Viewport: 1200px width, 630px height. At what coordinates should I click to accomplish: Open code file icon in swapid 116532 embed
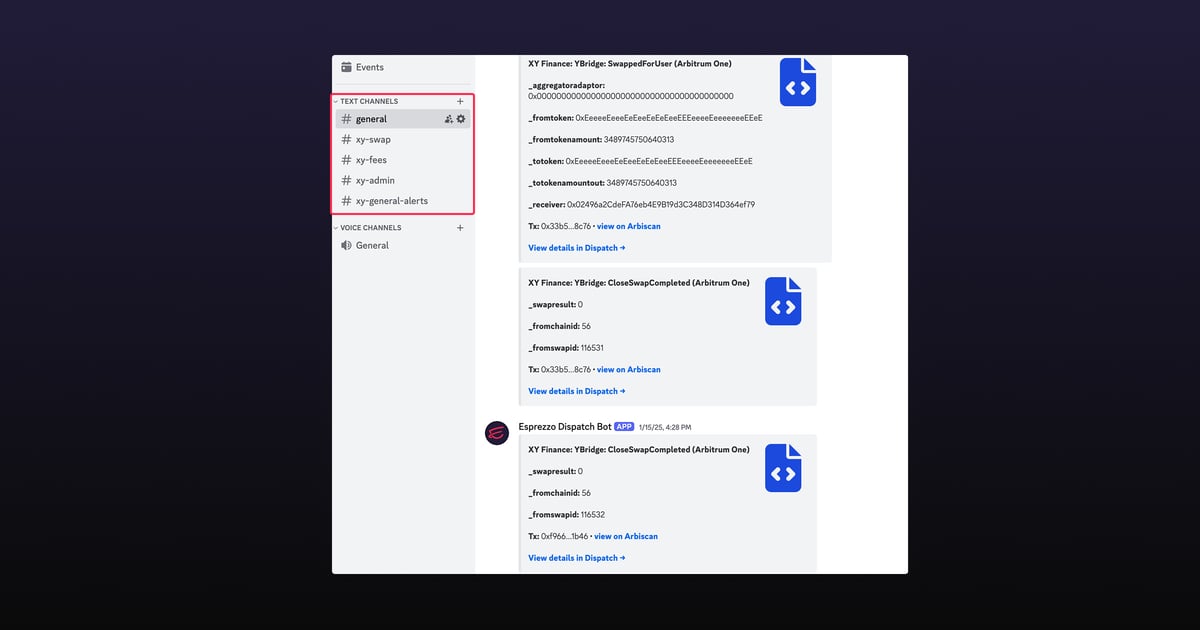[783, 468]
